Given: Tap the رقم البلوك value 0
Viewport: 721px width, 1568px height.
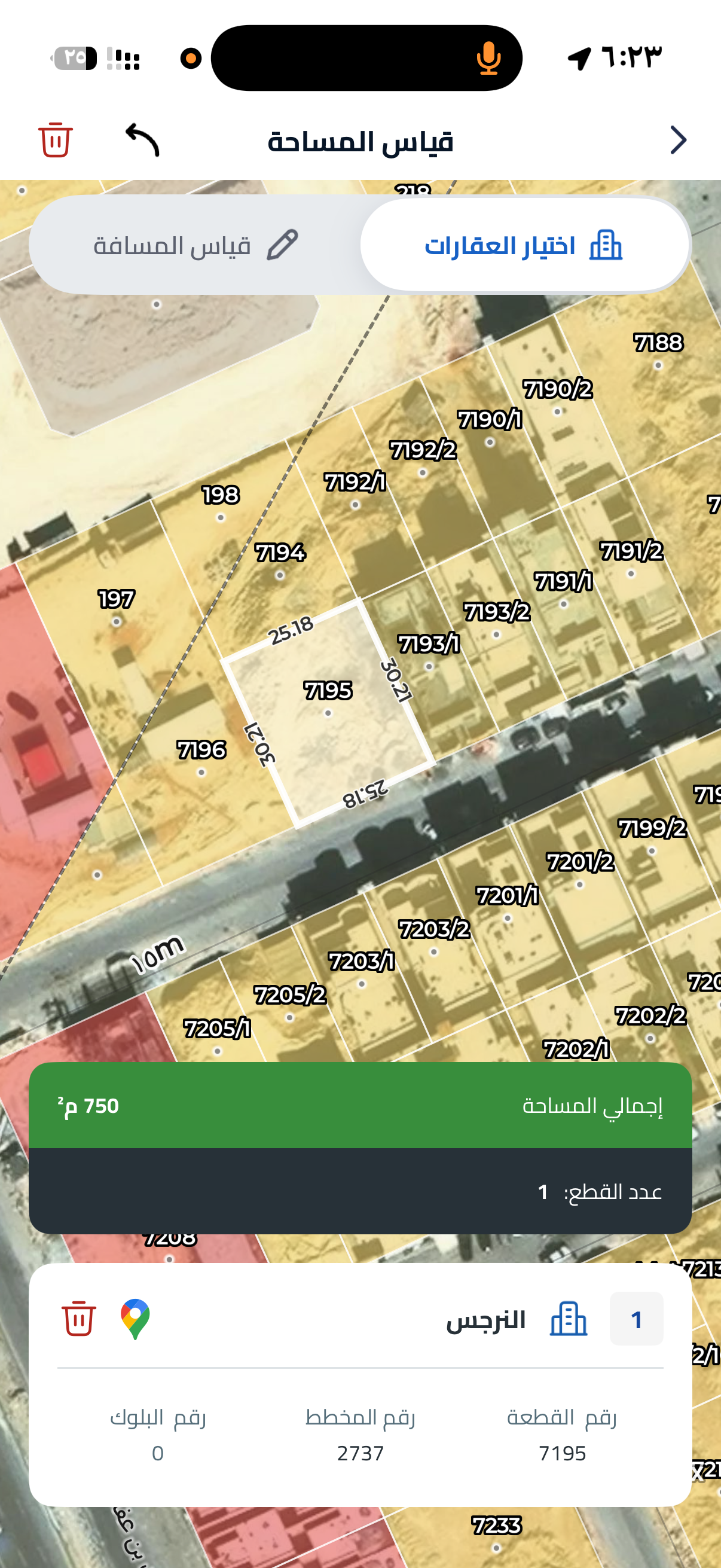Looking at the screenshot, I should pyautogui.click(x=158, y=1453).
